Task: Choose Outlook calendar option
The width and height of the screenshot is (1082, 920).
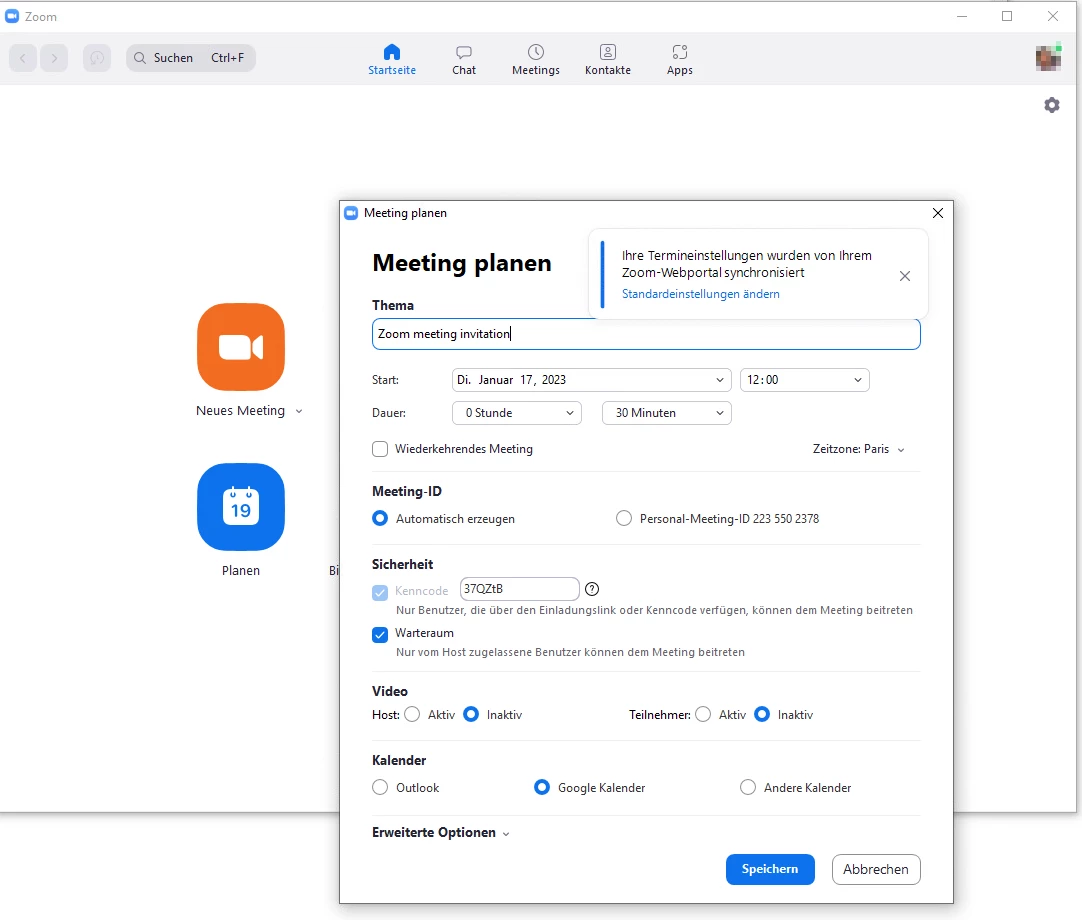Action: coord(380,787)
